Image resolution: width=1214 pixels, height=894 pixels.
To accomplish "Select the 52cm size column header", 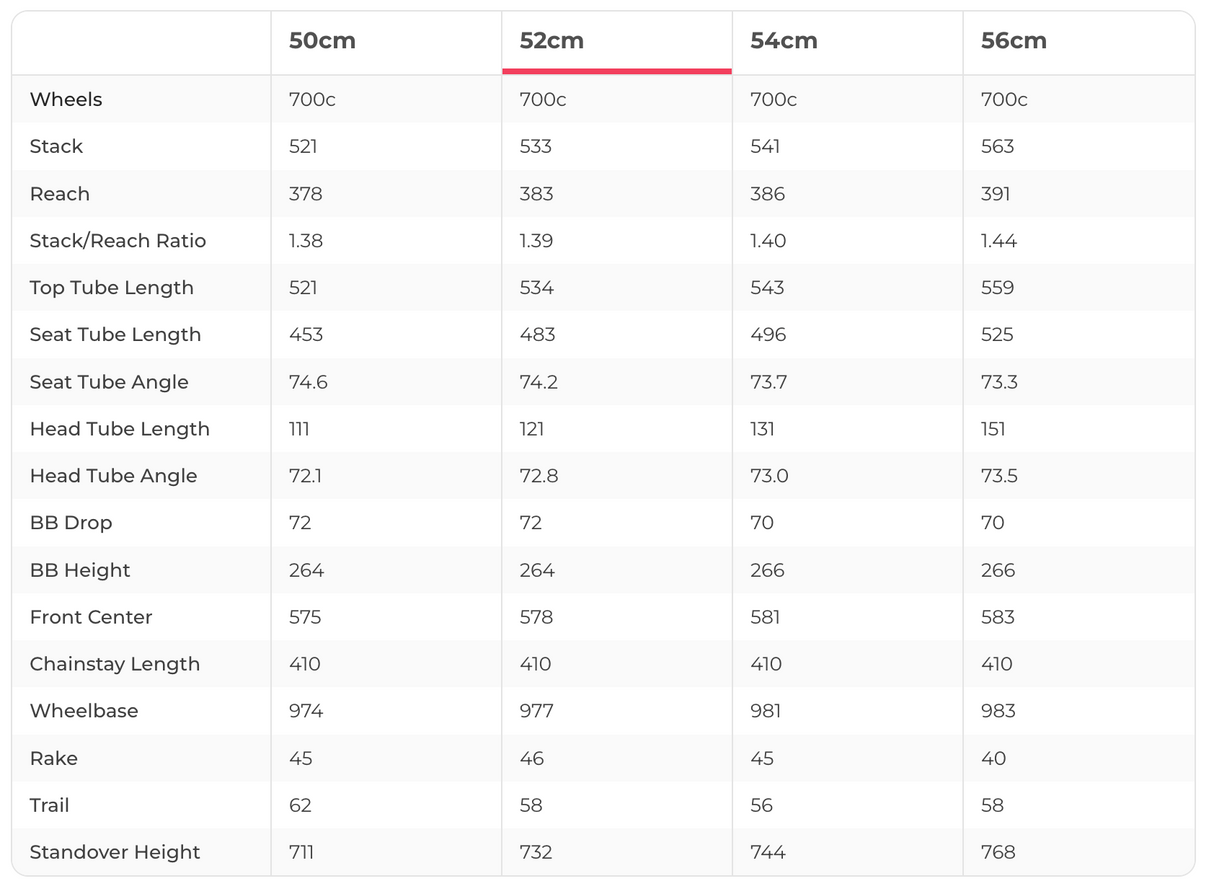I will [x=551, y=41].
